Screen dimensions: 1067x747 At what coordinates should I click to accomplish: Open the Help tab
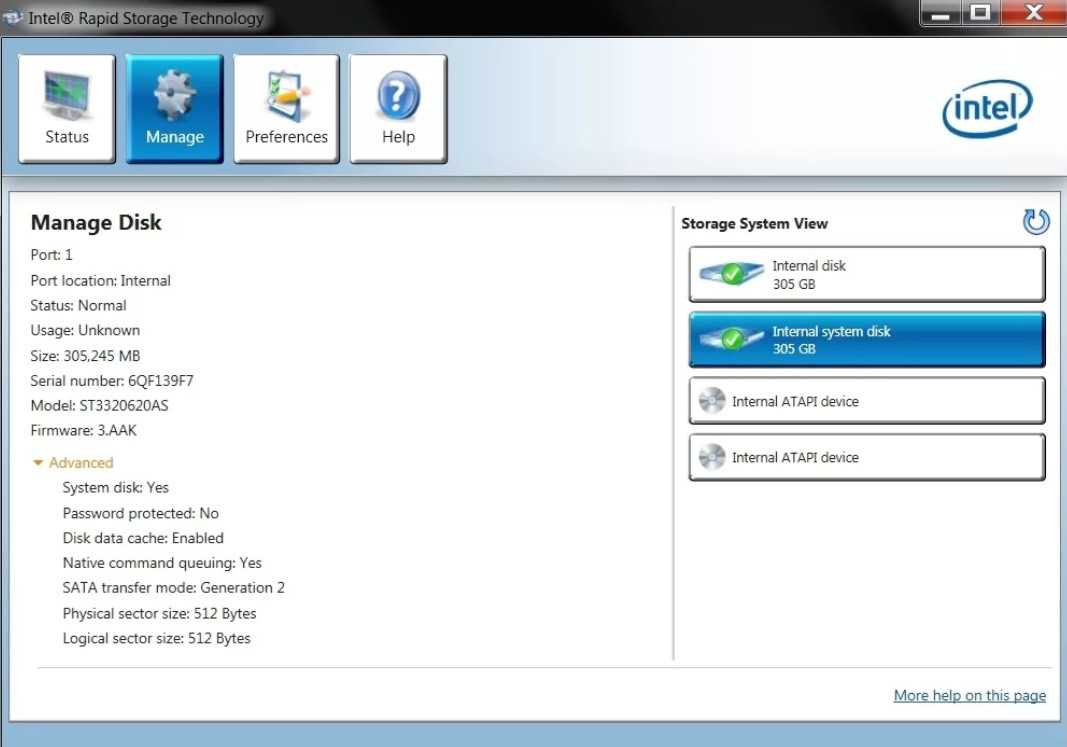398,109
